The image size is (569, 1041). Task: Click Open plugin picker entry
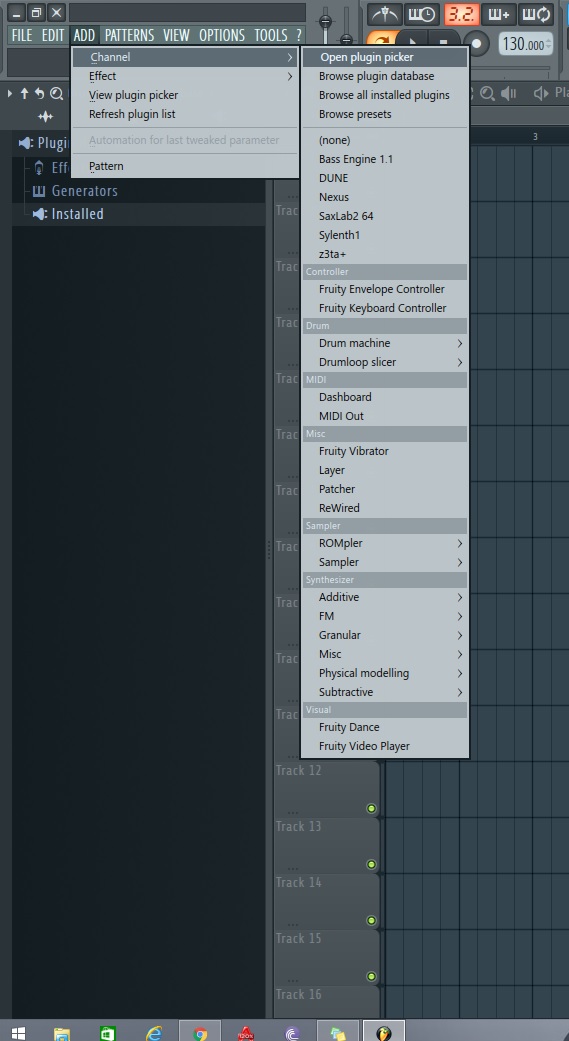(384, 57)
